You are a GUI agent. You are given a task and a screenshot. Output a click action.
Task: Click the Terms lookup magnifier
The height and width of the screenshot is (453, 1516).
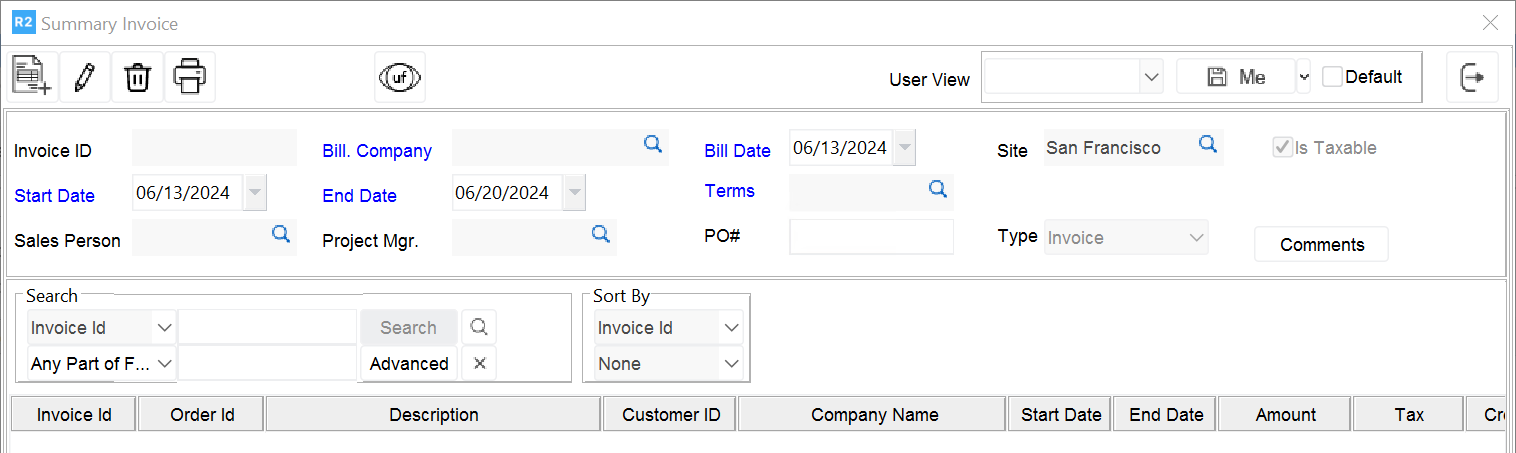pos(938,189)
